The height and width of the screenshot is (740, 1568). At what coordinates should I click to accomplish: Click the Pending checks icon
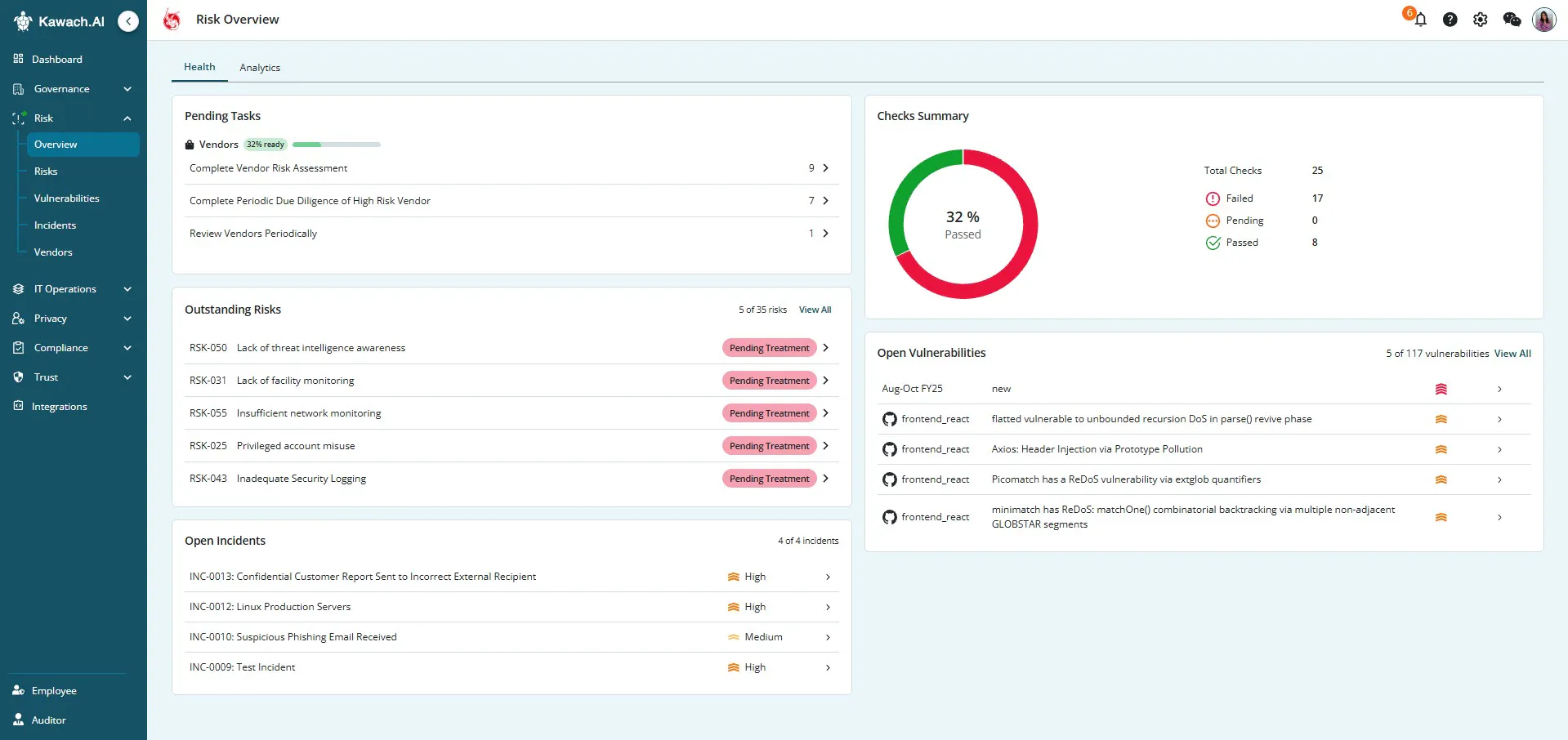(x=1213, y=221)
